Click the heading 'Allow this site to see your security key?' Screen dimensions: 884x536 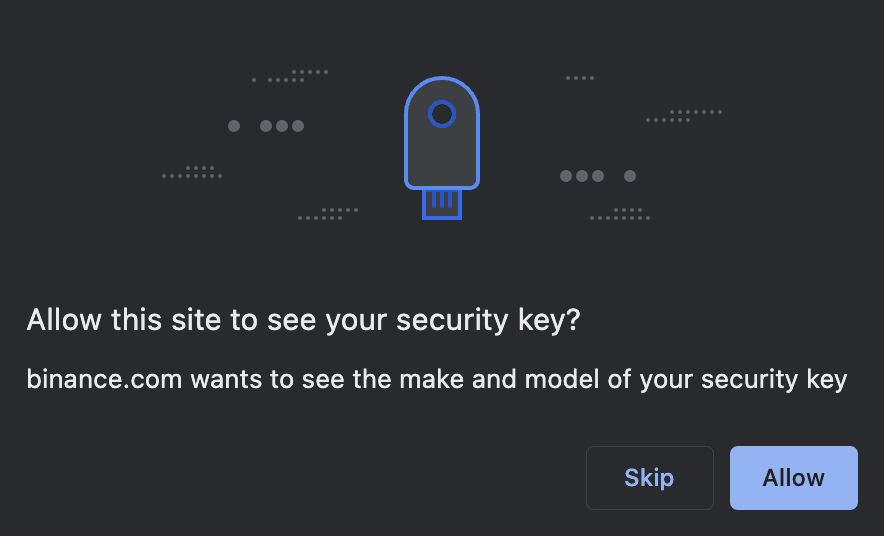303,320
